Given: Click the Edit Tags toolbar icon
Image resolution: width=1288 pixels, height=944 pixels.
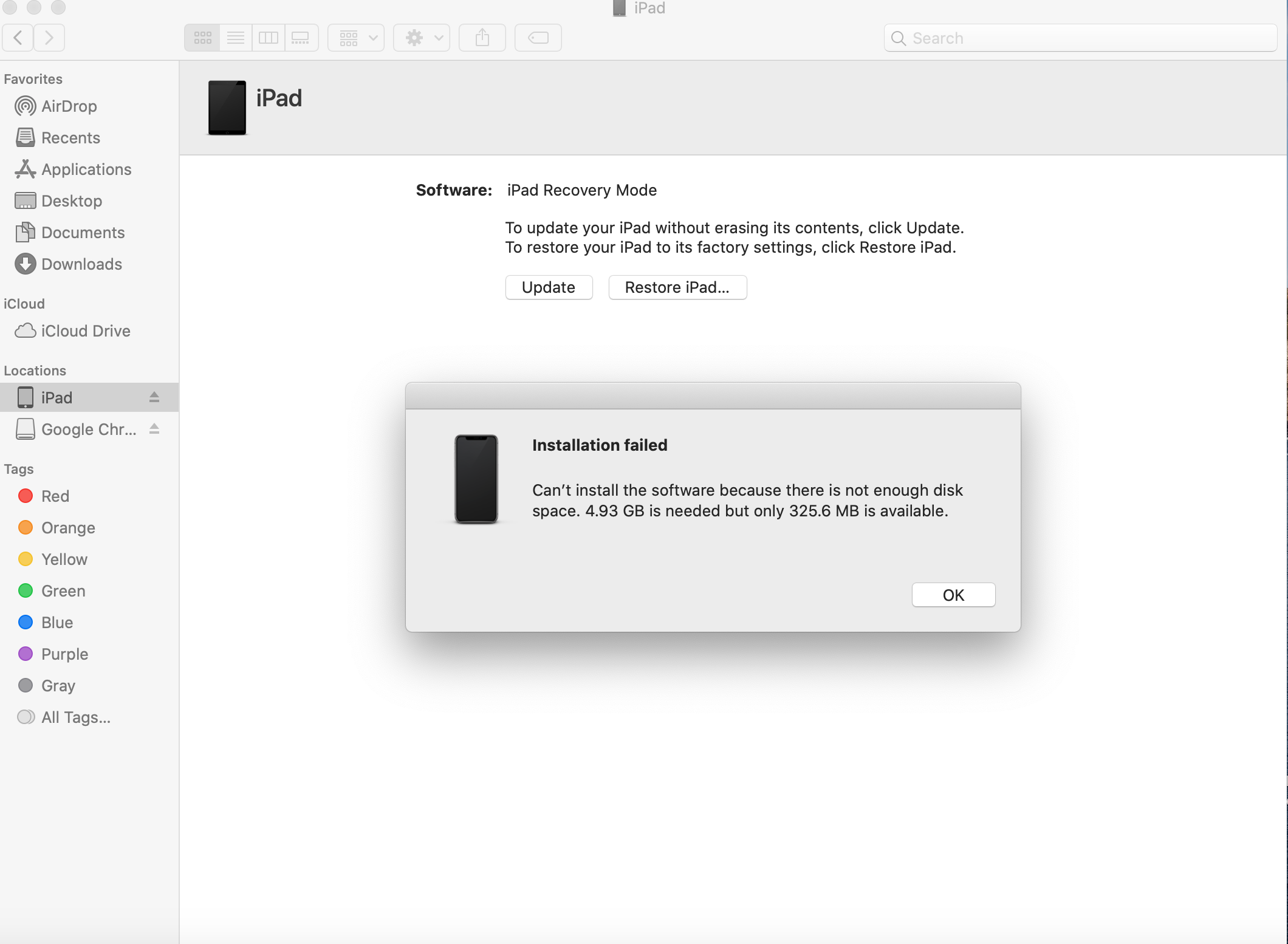Looking at the screenshot, I should (537, 37).
